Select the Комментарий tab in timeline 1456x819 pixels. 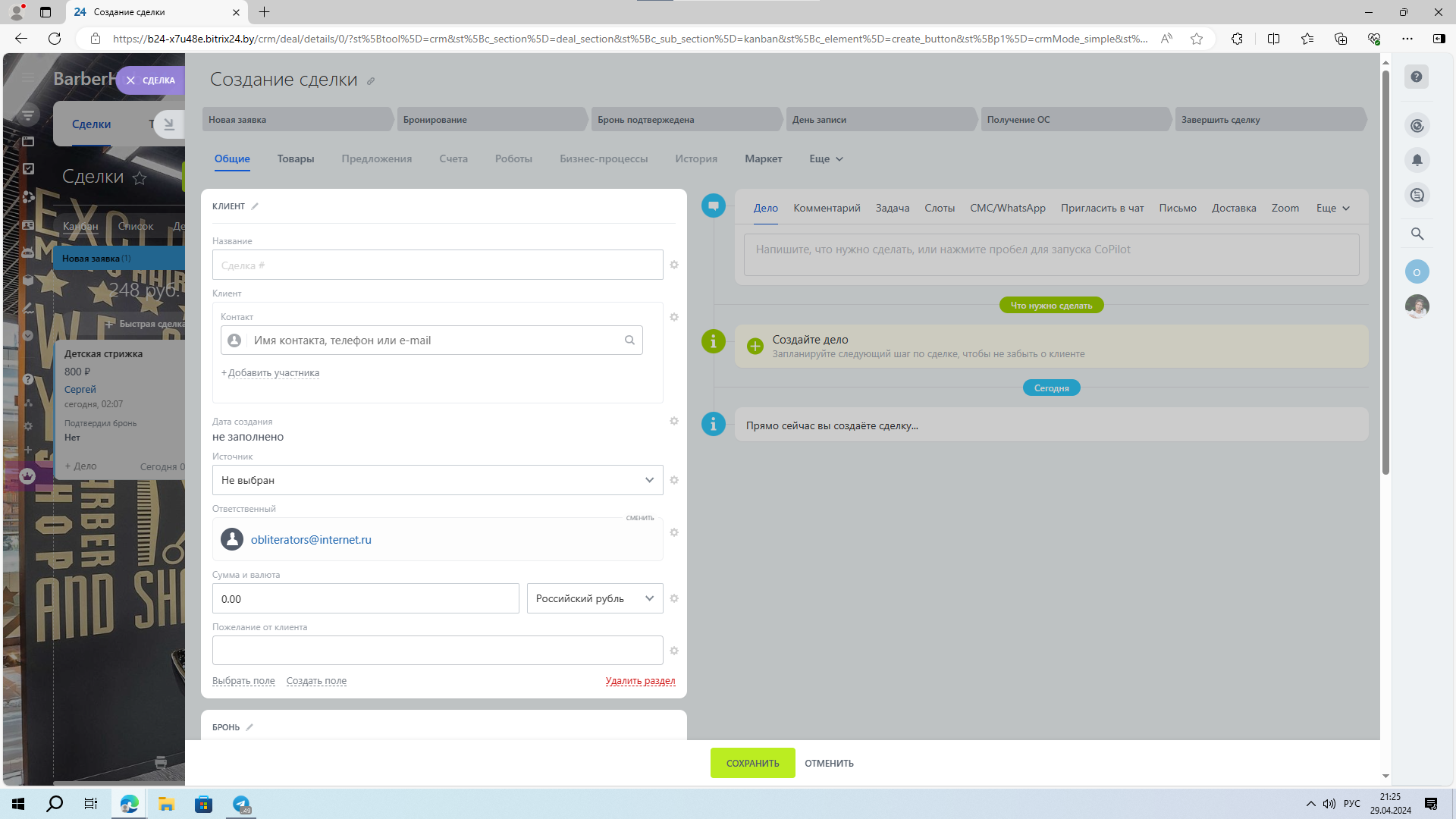click(x=827, y=208)
